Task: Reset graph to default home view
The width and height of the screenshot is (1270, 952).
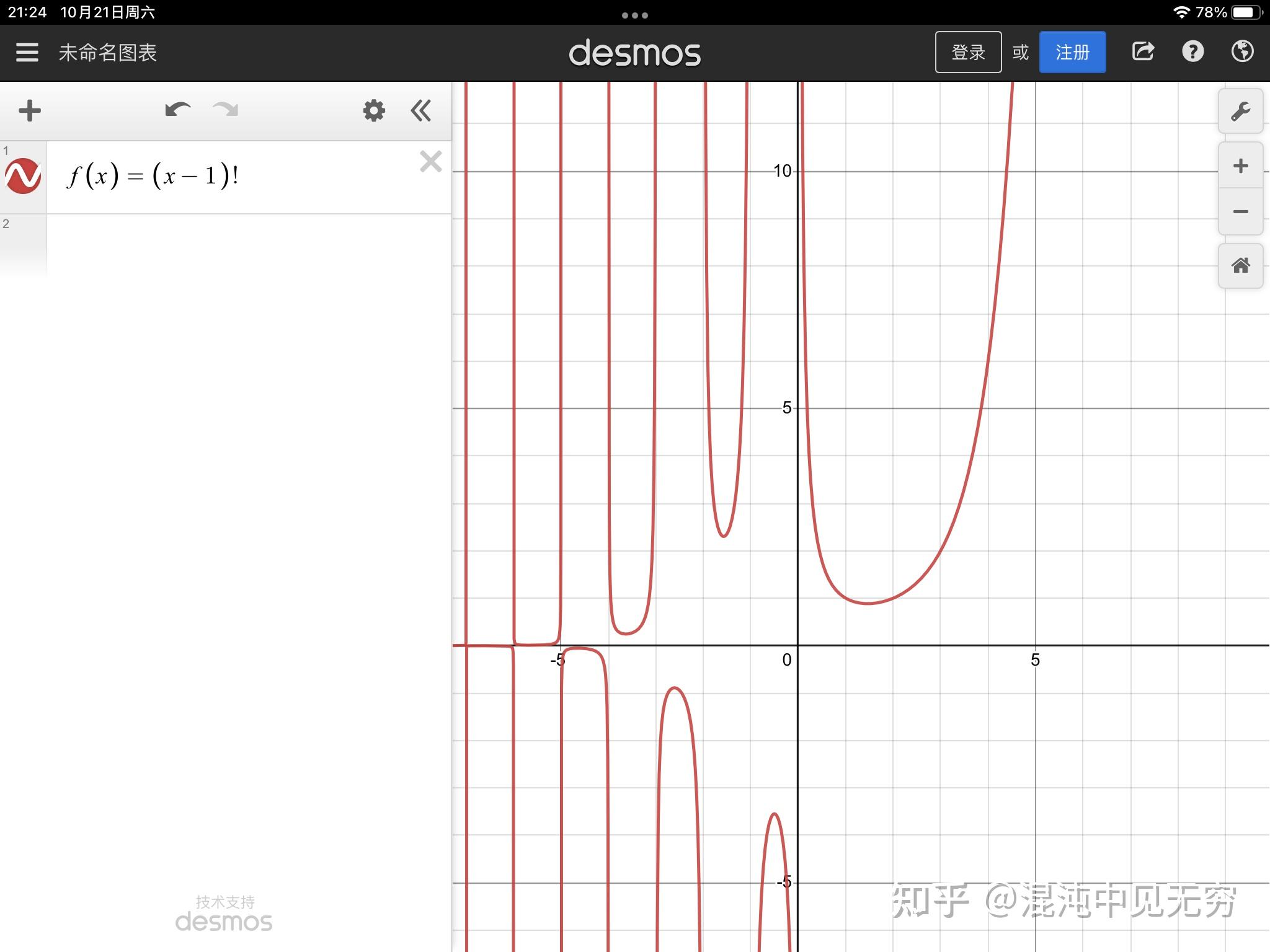Action: 1240,266
